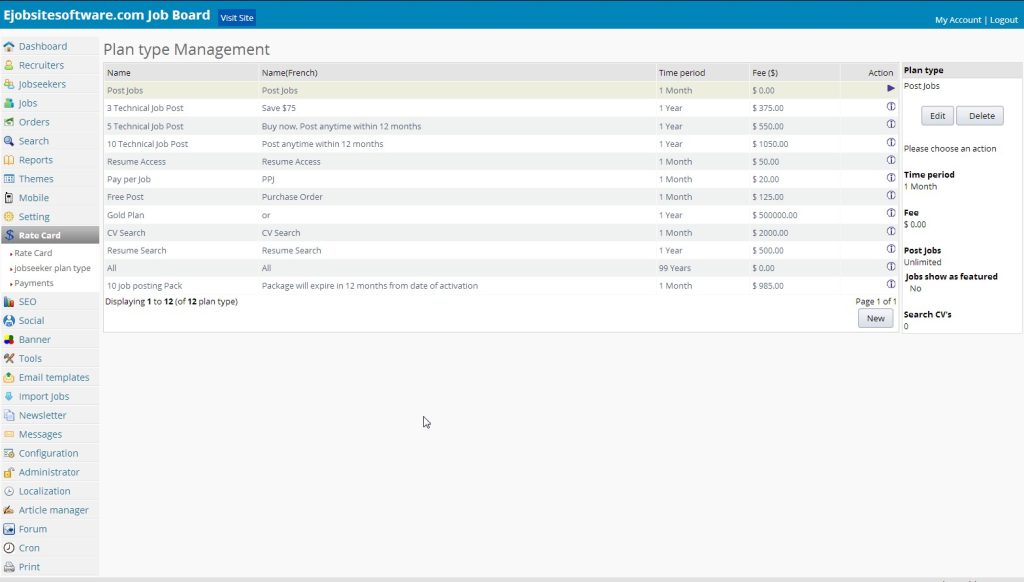Click info icon for 5 Technical Job Post
1024x582 pixels.
891,124
